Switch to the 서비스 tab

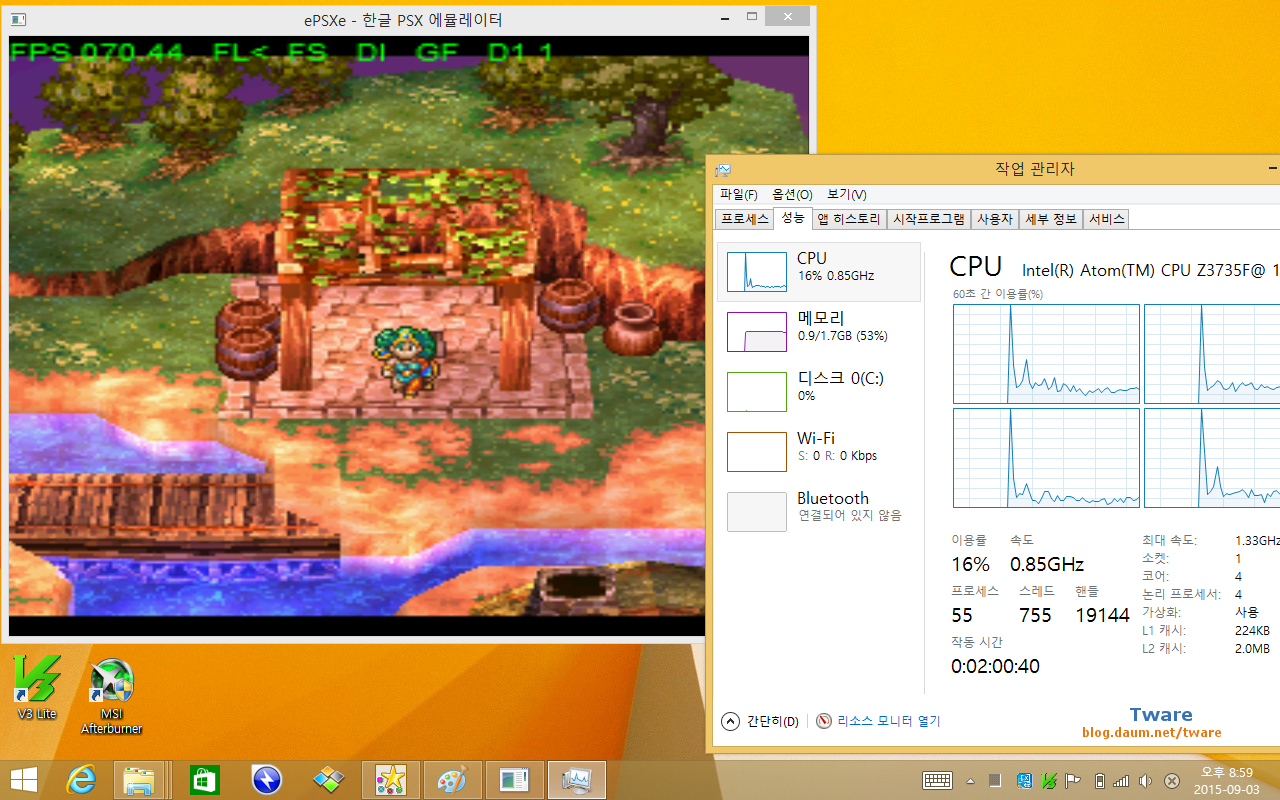[1107, 219]
